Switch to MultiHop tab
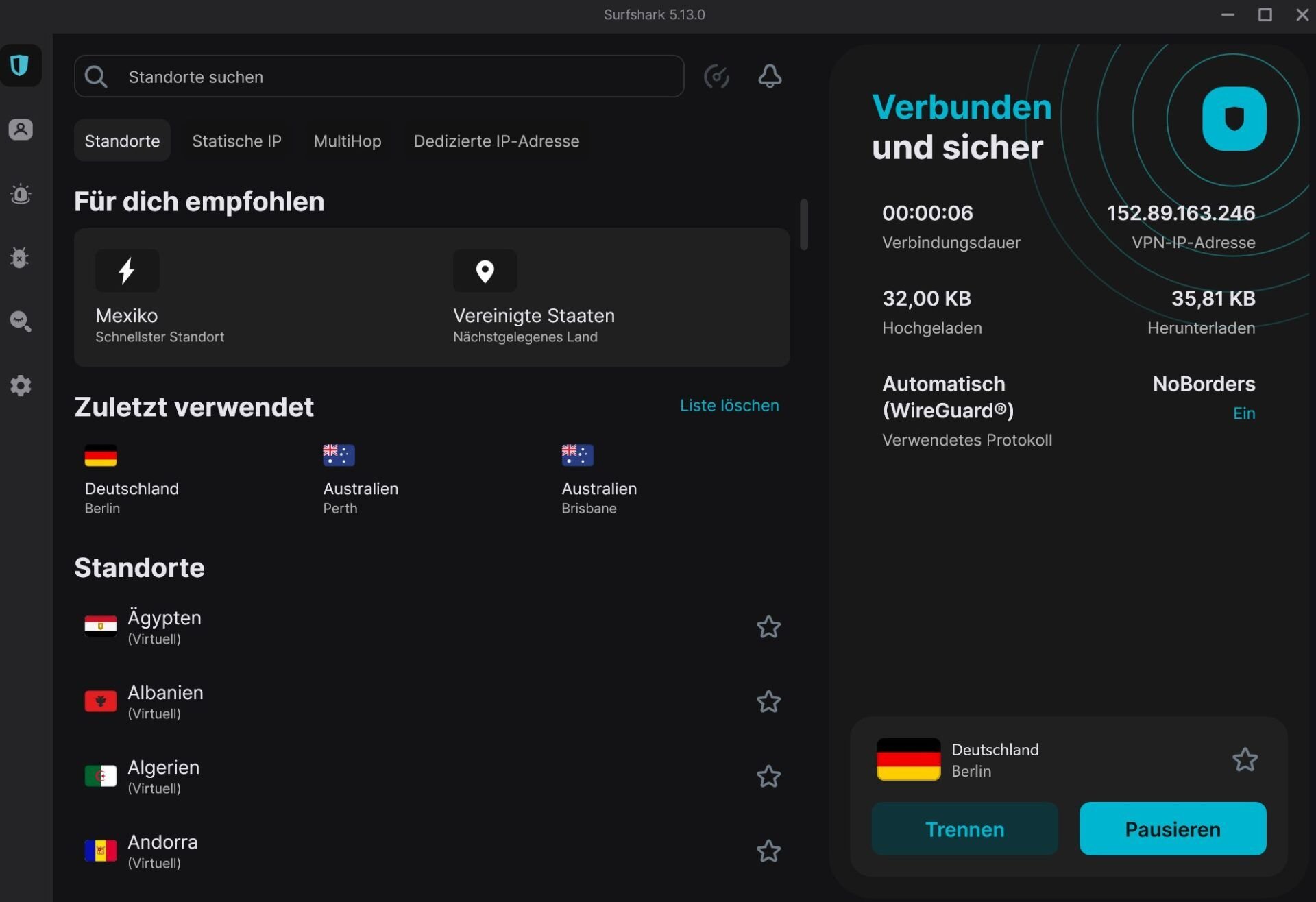This screenshot has width=1316, height=902. pos(348,141)
